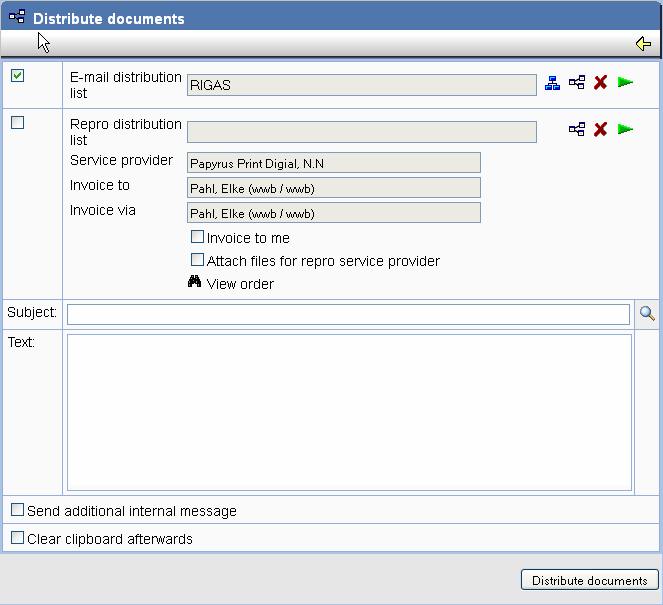This screenshot has height=605, width=663.
Task: Tick Send additional internal message
Action: point(18,511)
